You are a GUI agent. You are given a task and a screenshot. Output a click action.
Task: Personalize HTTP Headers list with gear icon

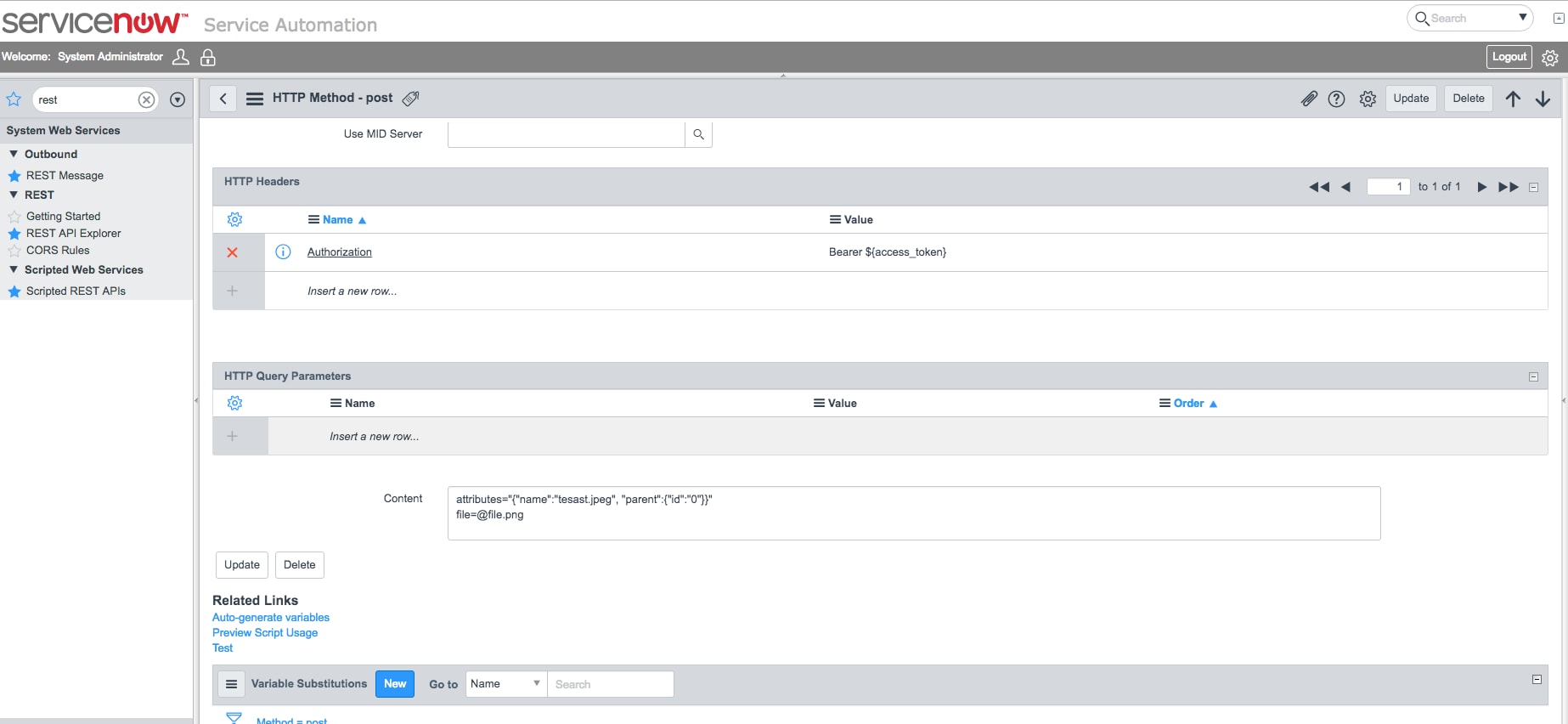point(235,219)
